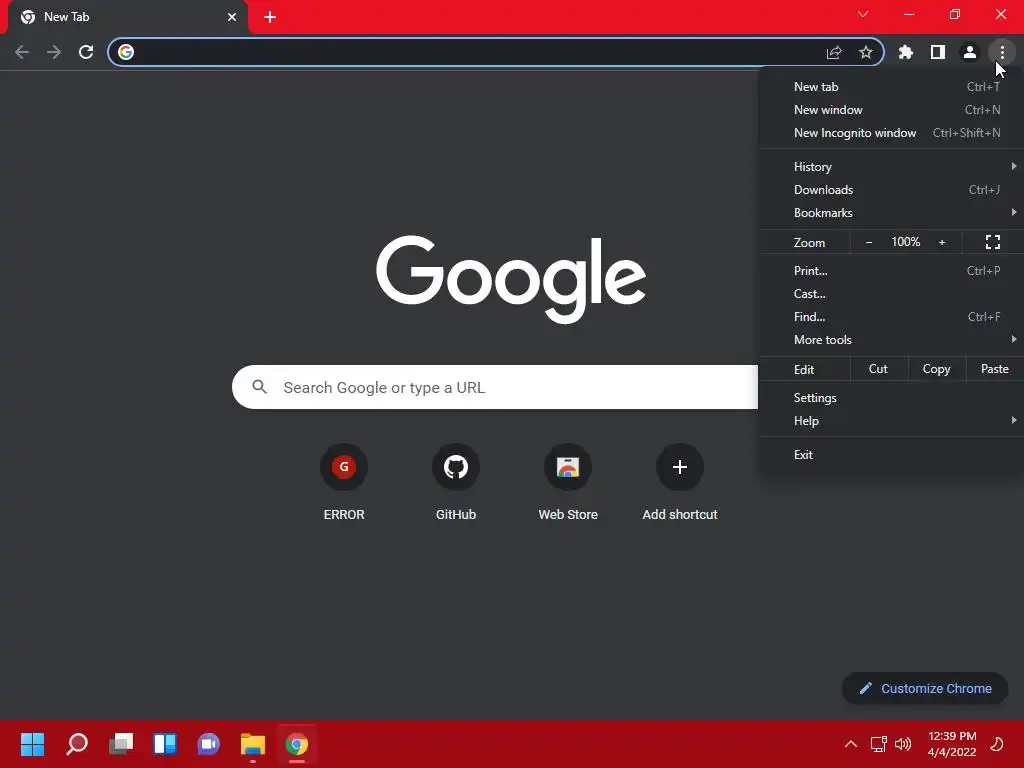Viewport: 1024px width, 768px height.
Task: Select the New Tab tab
Action: tap(128, 17)
